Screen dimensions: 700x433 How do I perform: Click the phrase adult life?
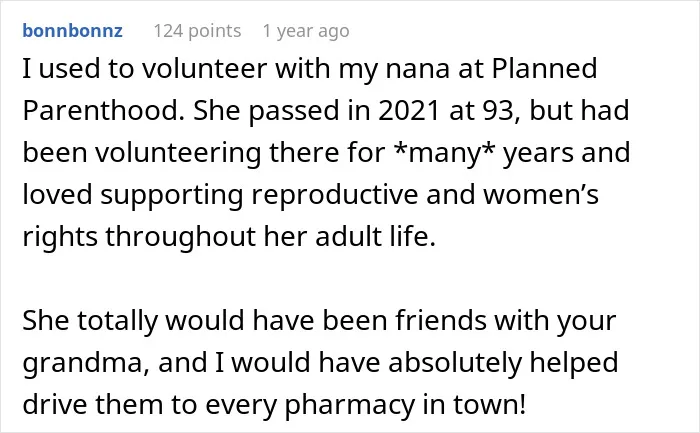375,236
